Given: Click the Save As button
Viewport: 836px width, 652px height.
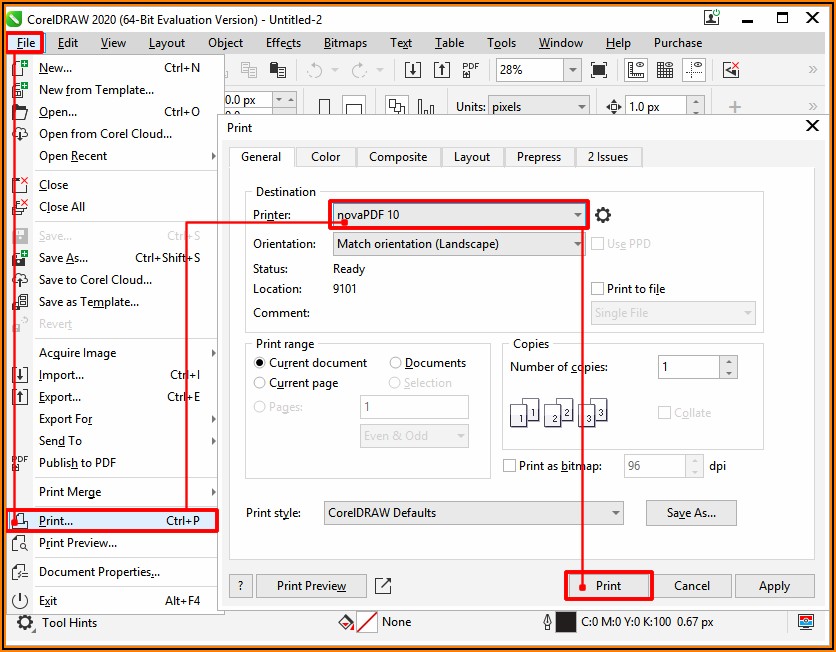Looking at the screenshot, I should (691, 513).
